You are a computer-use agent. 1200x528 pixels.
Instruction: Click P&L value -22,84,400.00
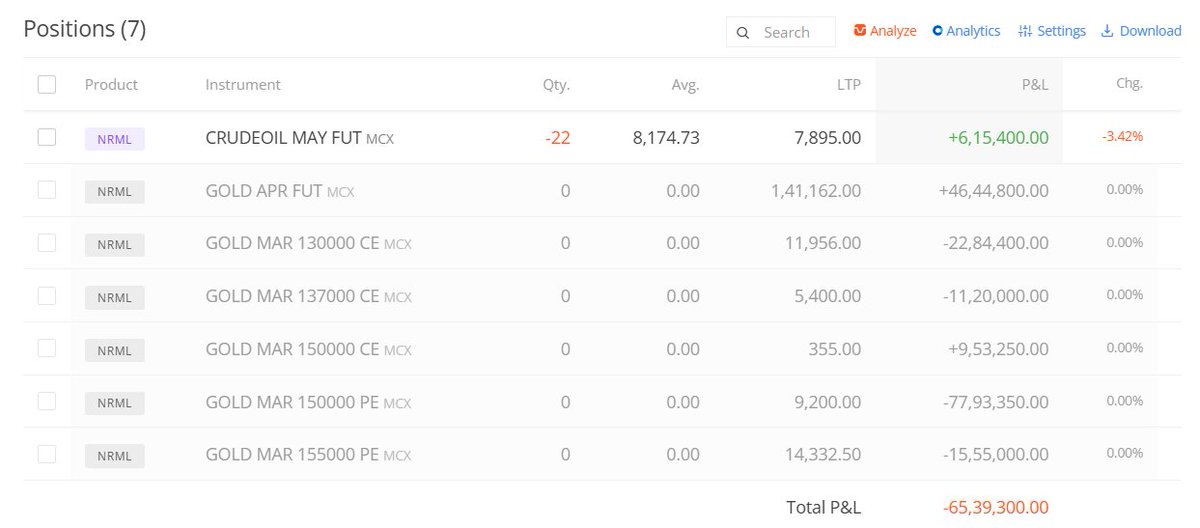(996, 243)
